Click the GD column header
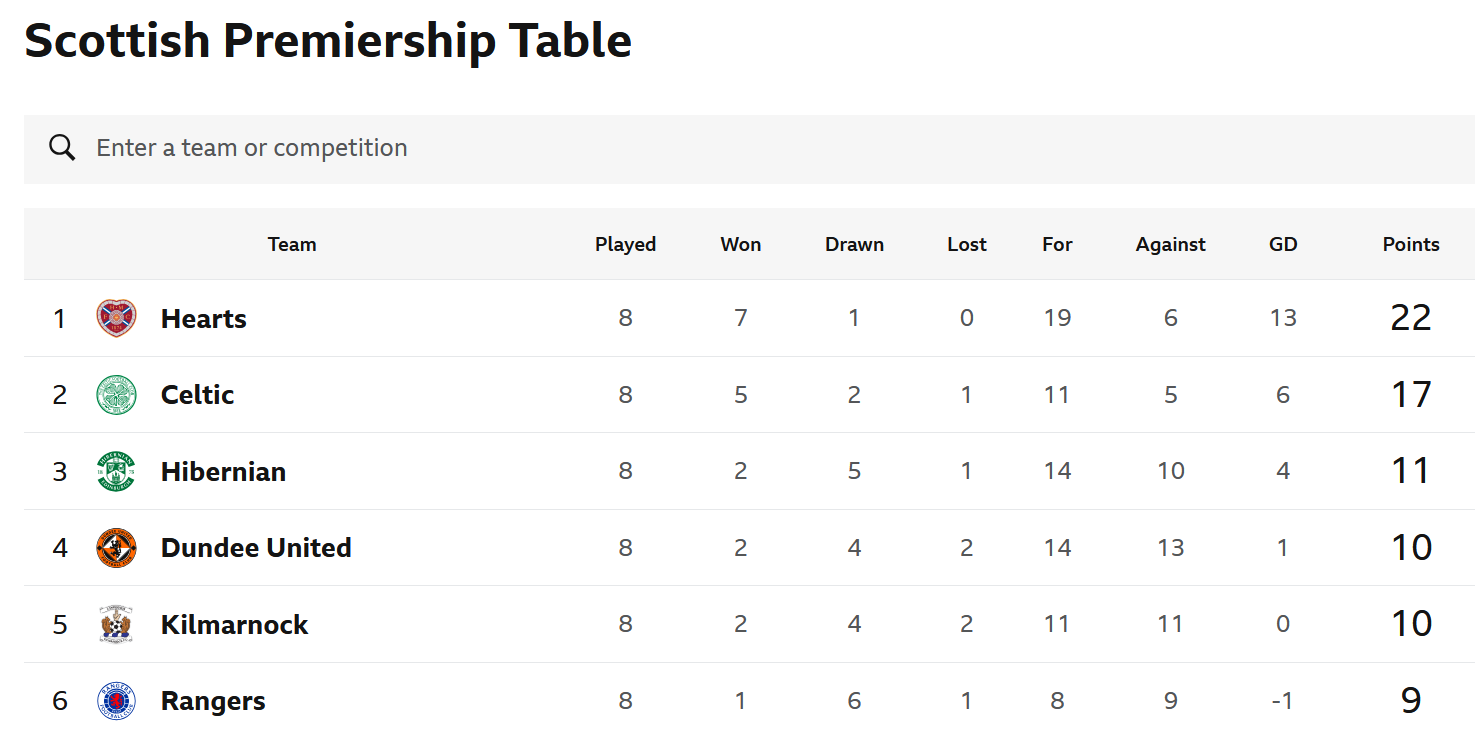 pyautogui.click(x=1283, y=245)
